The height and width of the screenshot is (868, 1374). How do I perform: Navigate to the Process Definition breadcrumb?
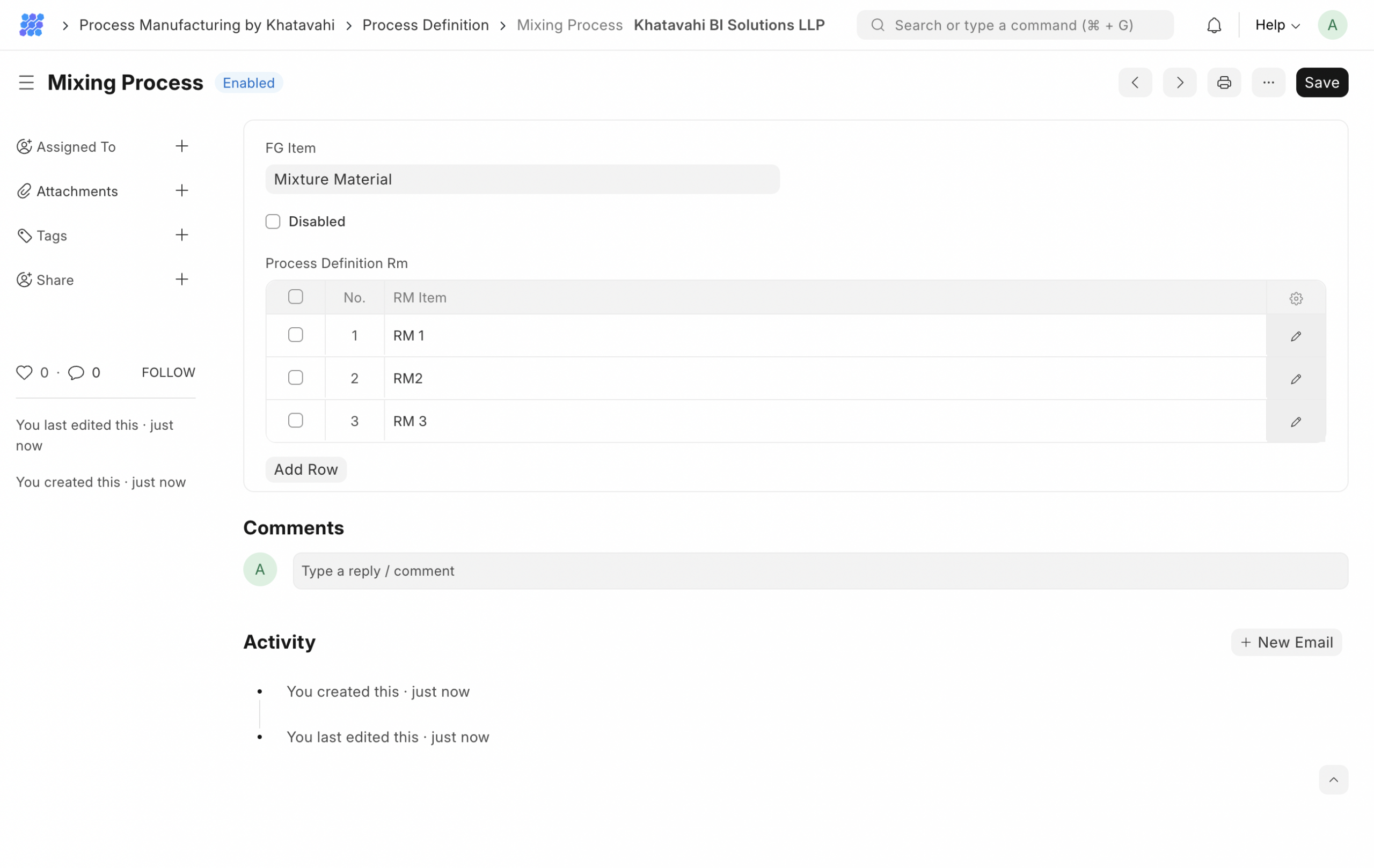tap(425, 25)
